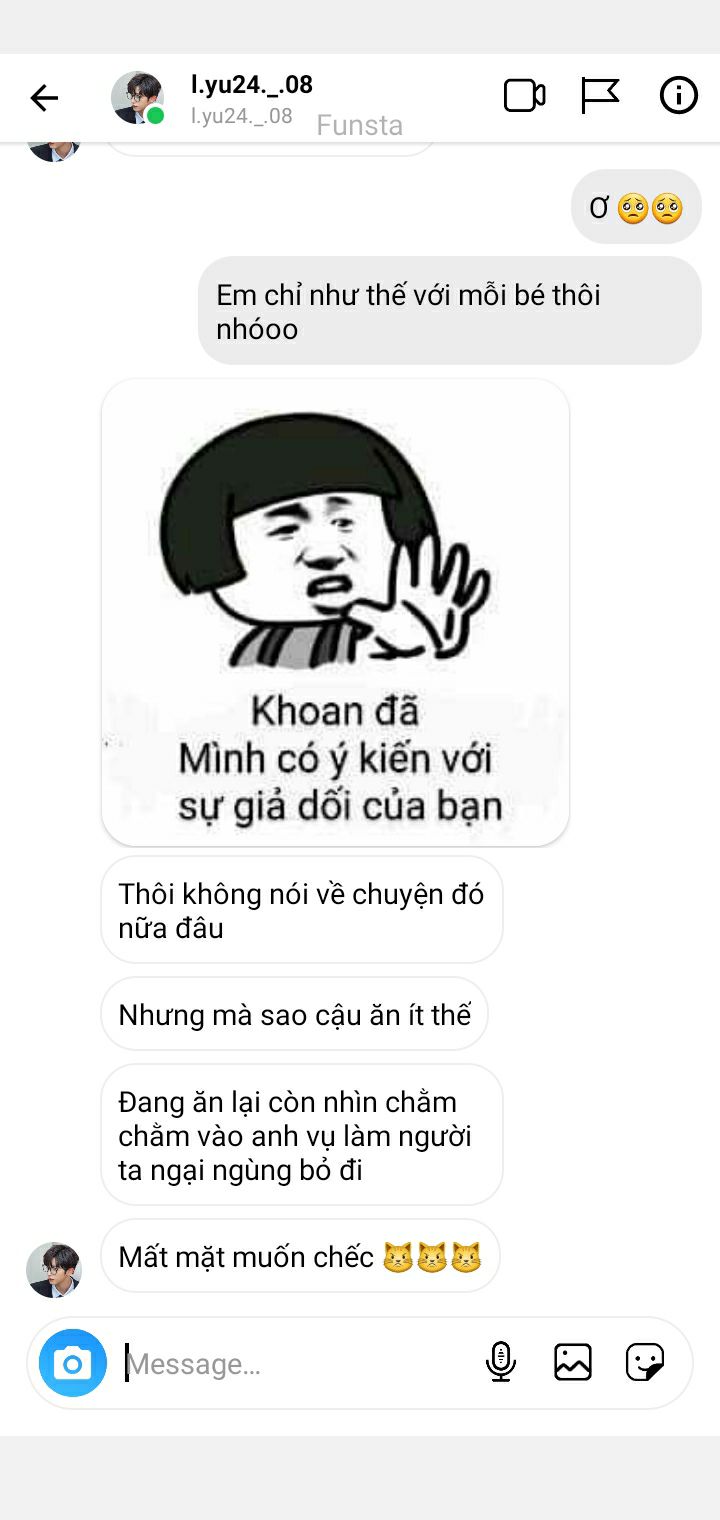
Task: Open the photo gallery icon
Action: tap(573, 1362)
